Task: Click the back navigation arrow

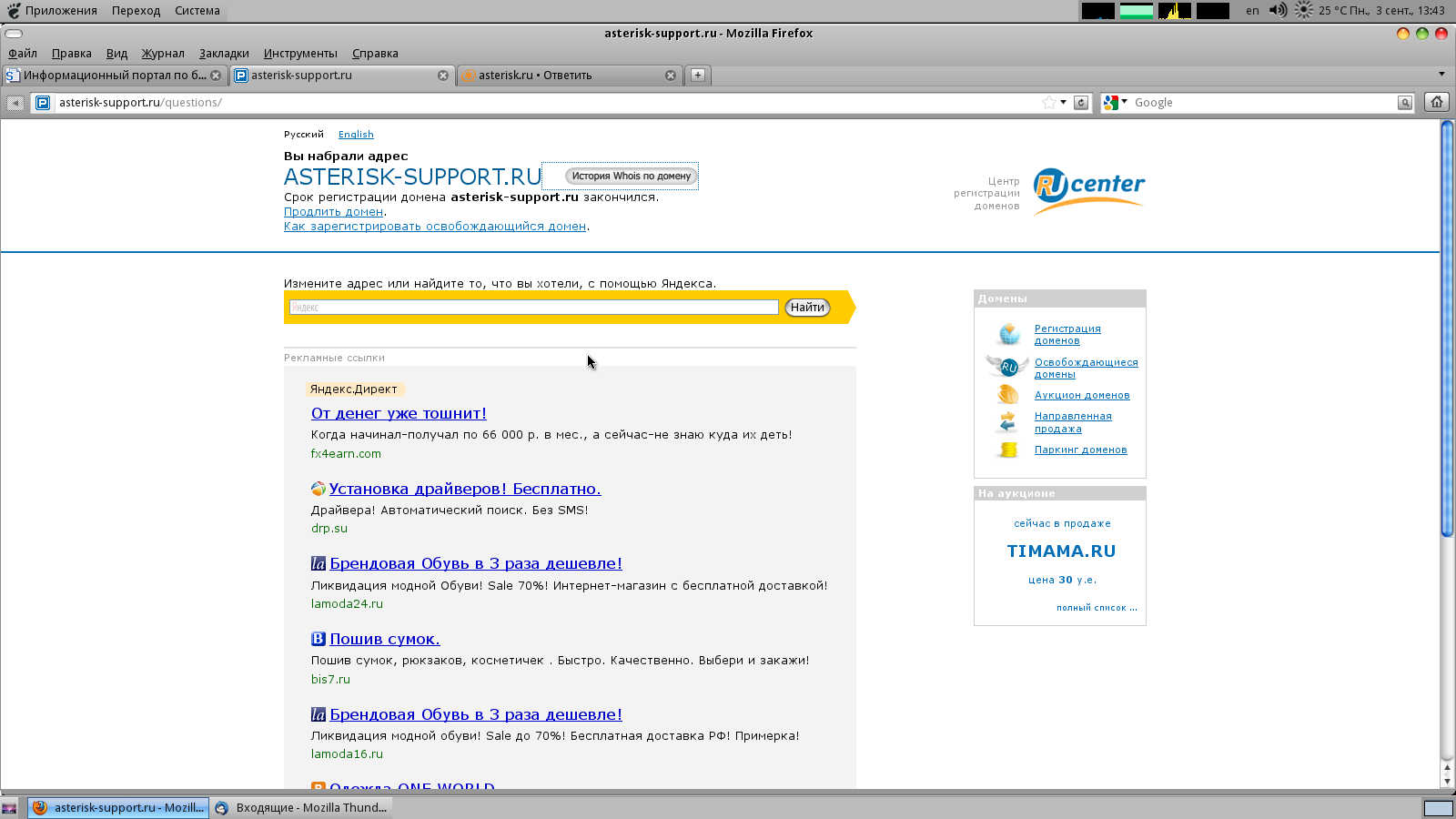Action: tap(15, 103)
